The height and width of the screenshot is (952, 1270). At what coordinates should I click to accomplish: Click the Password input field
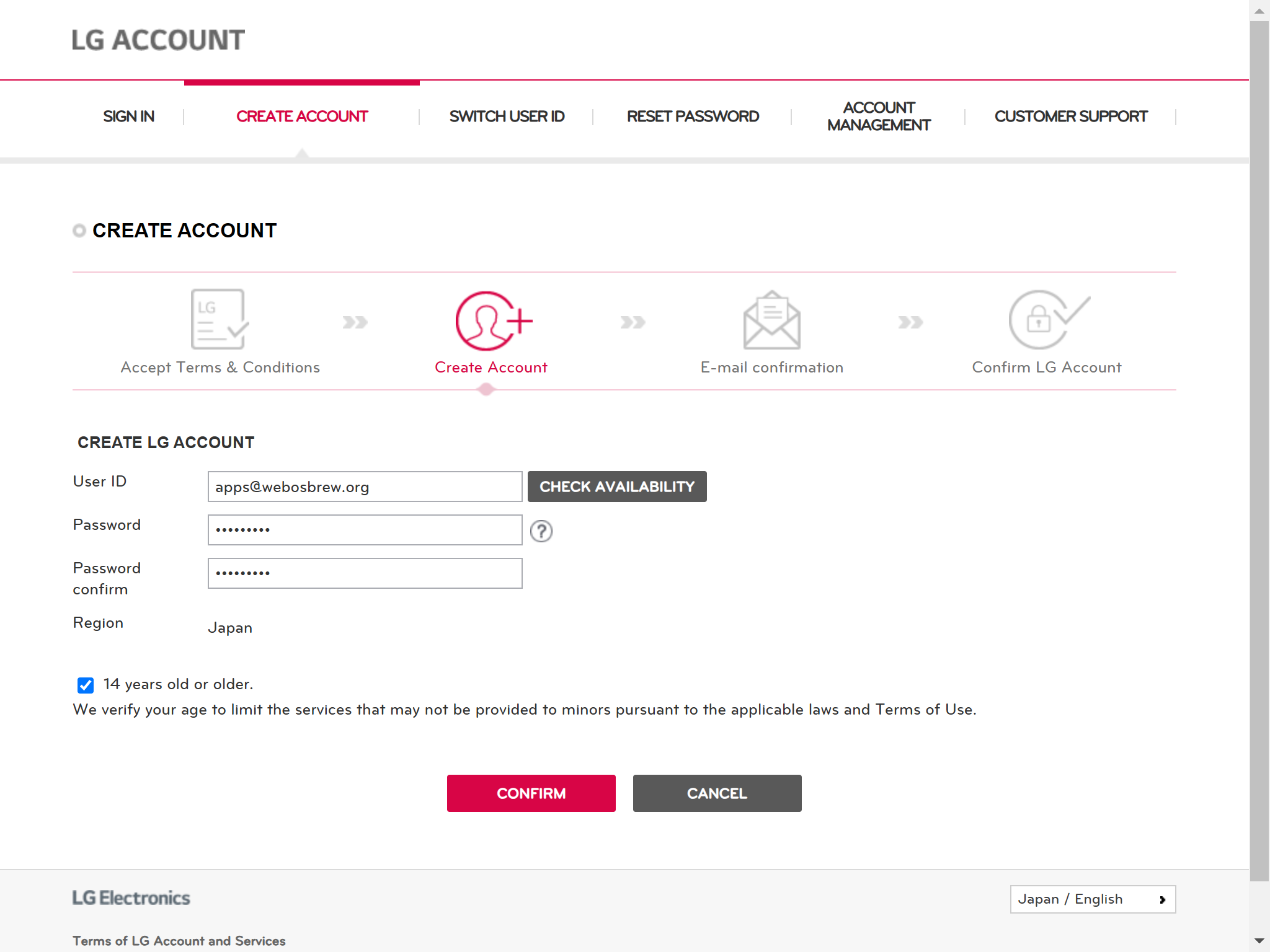(x=365, y=530)
